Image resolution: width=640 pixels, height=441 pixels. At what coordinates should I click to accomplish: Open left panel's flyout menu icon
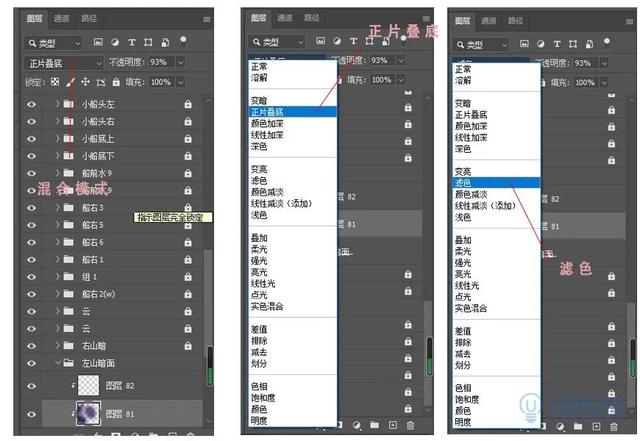(x=207, y=19)
